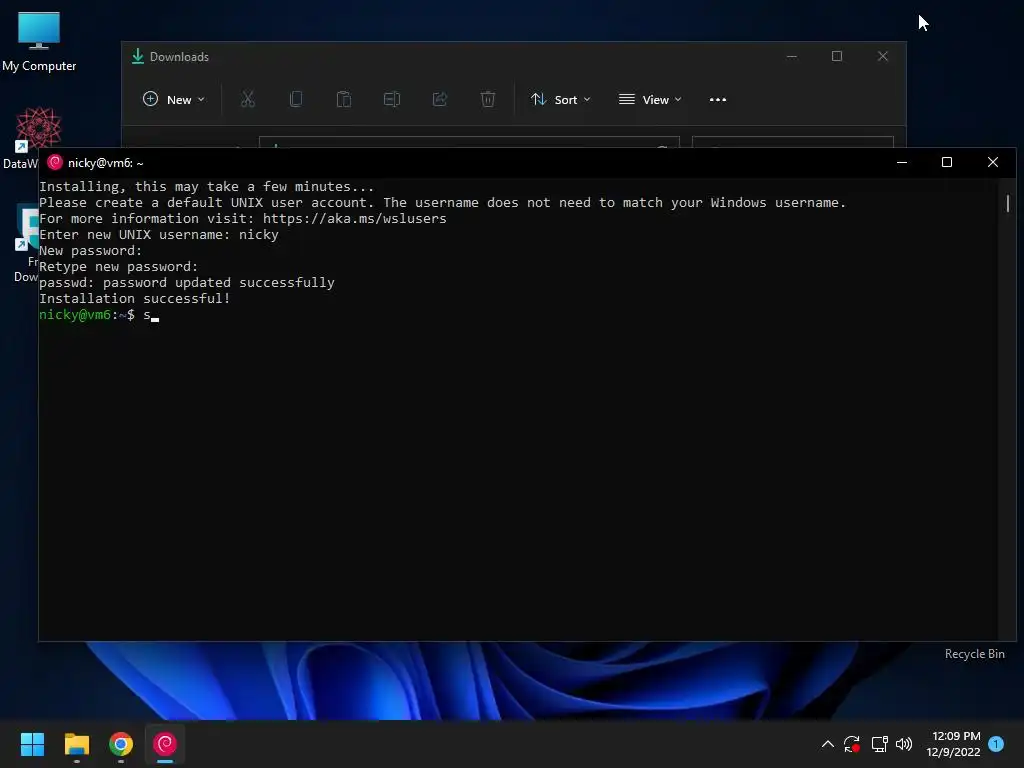Screen dimensions: 1024x768
Task: Open File Explorer from the taskbar
Action: pos(76,744)
